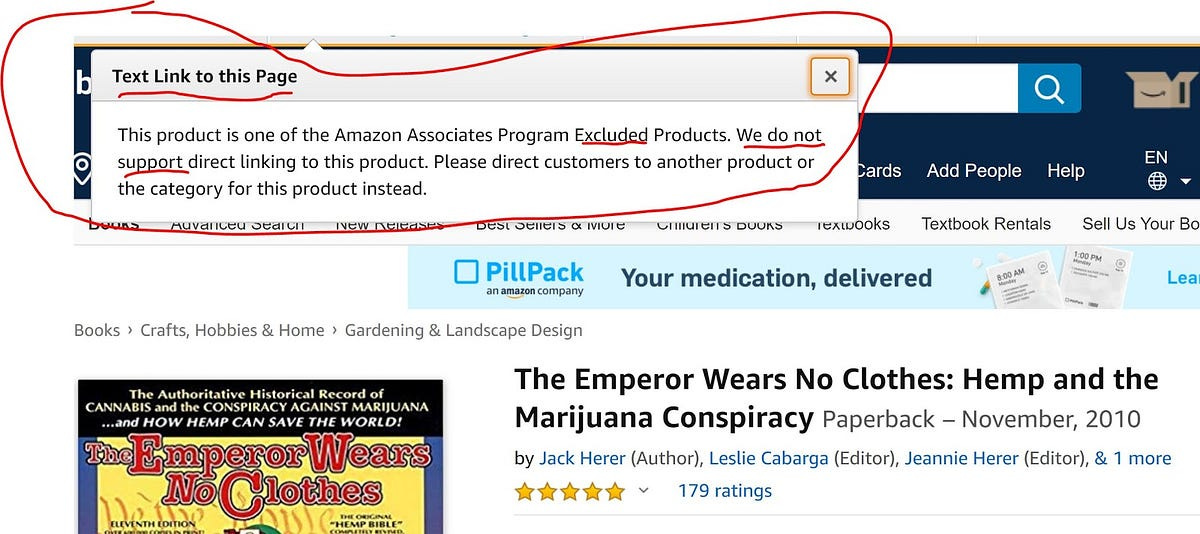
Task: Click the magnifier search button
Action: pos(1049,89)
